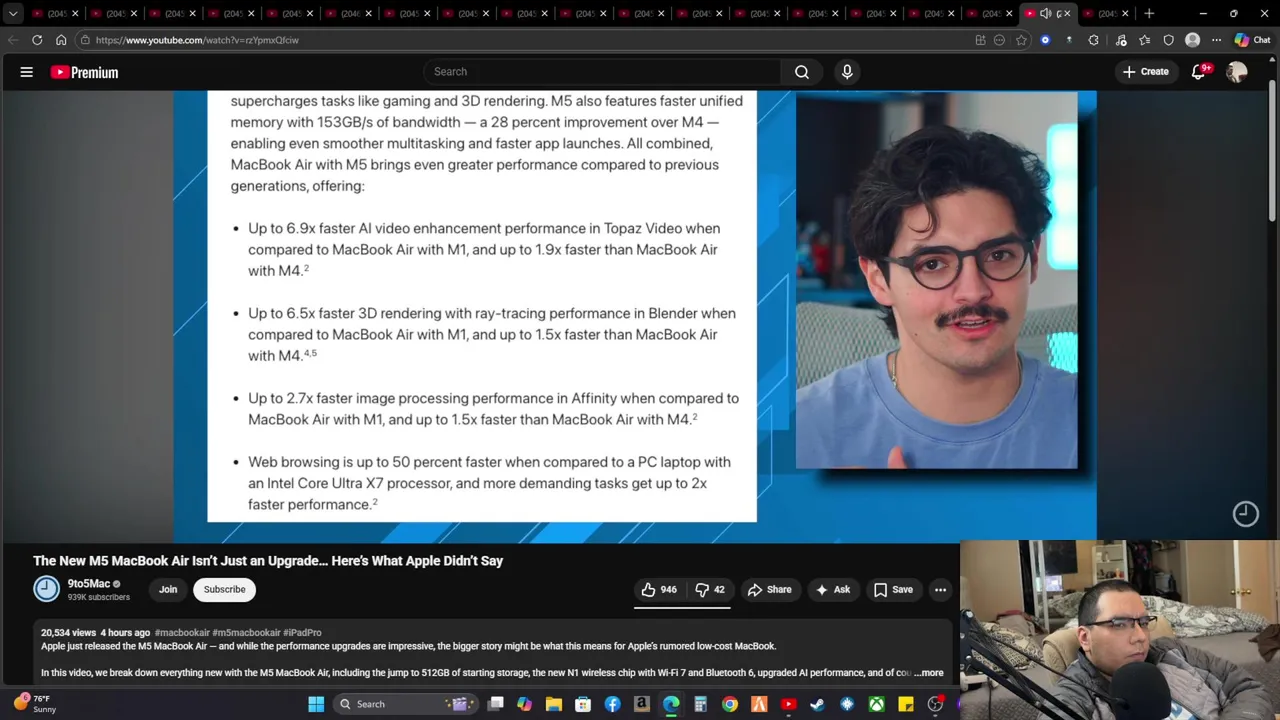
Task: Open Task View from taskbar
Action: coord(495,704)
